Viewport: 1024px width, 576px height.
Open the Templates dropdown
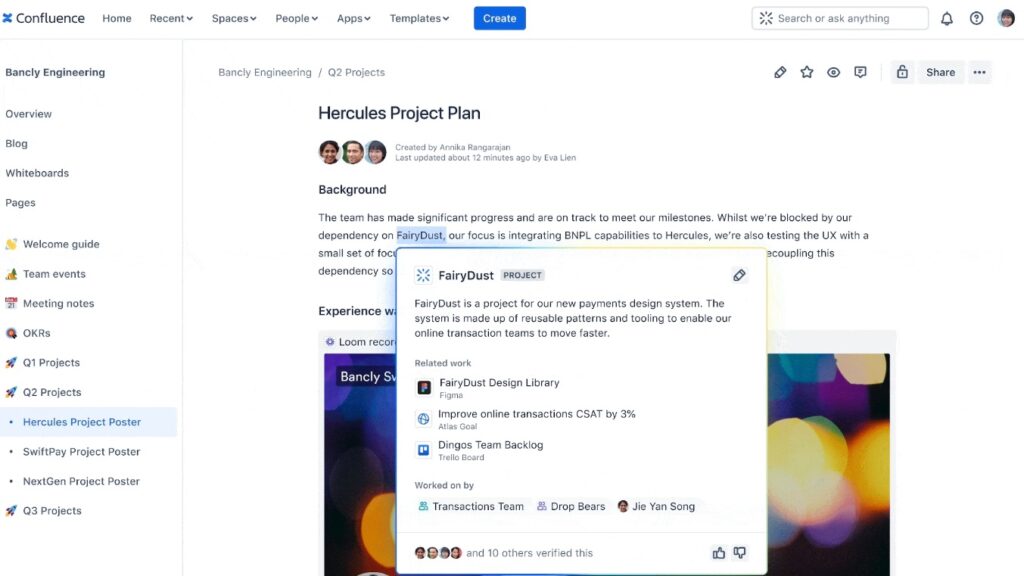419,17
